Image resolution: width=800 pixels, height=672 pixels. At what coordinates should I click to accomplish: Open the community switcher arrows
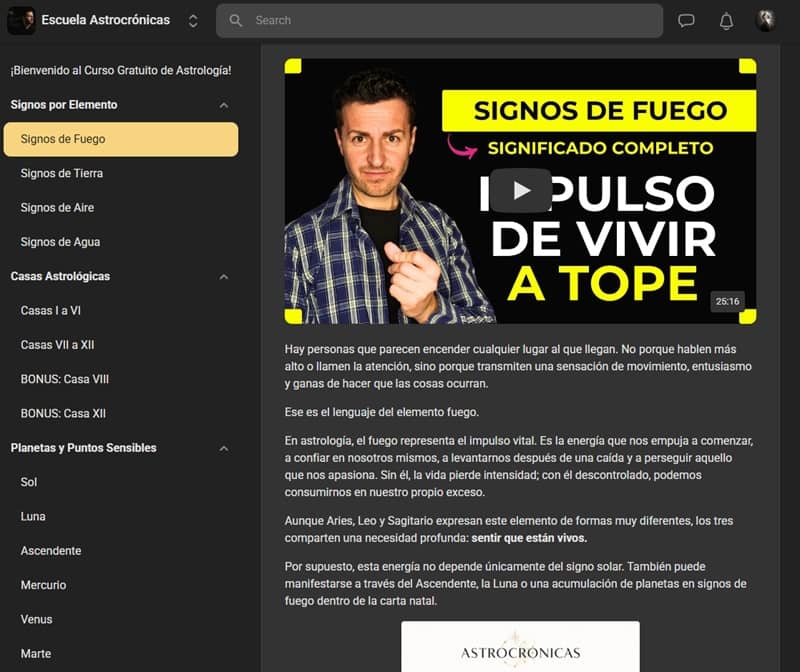point(193,21)
